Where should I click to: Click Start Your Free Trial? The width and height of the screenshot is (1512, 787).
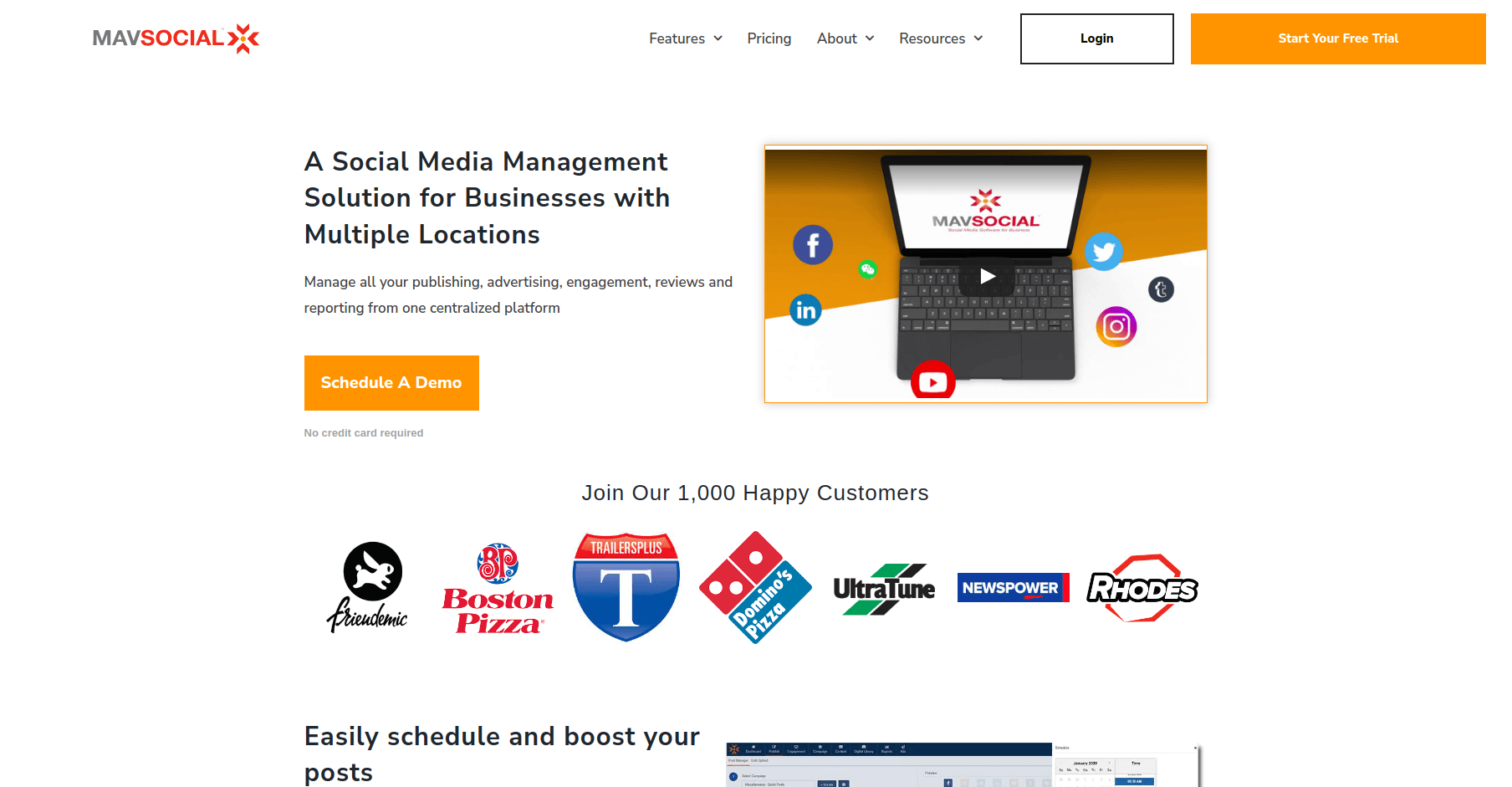[x=1337, y=38]
